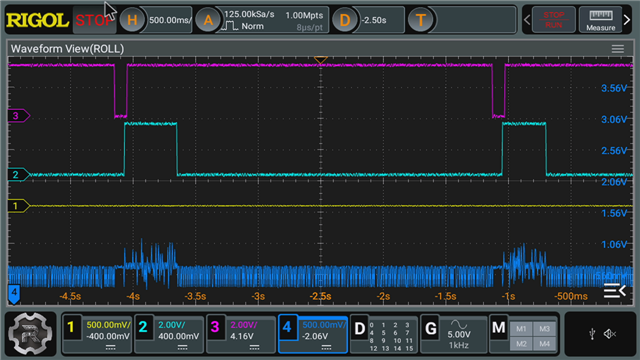Open the Delay (D) offset settings
The width and height of the screenshot is (640, 360).
pyautogui.click(x=344, y=20)
